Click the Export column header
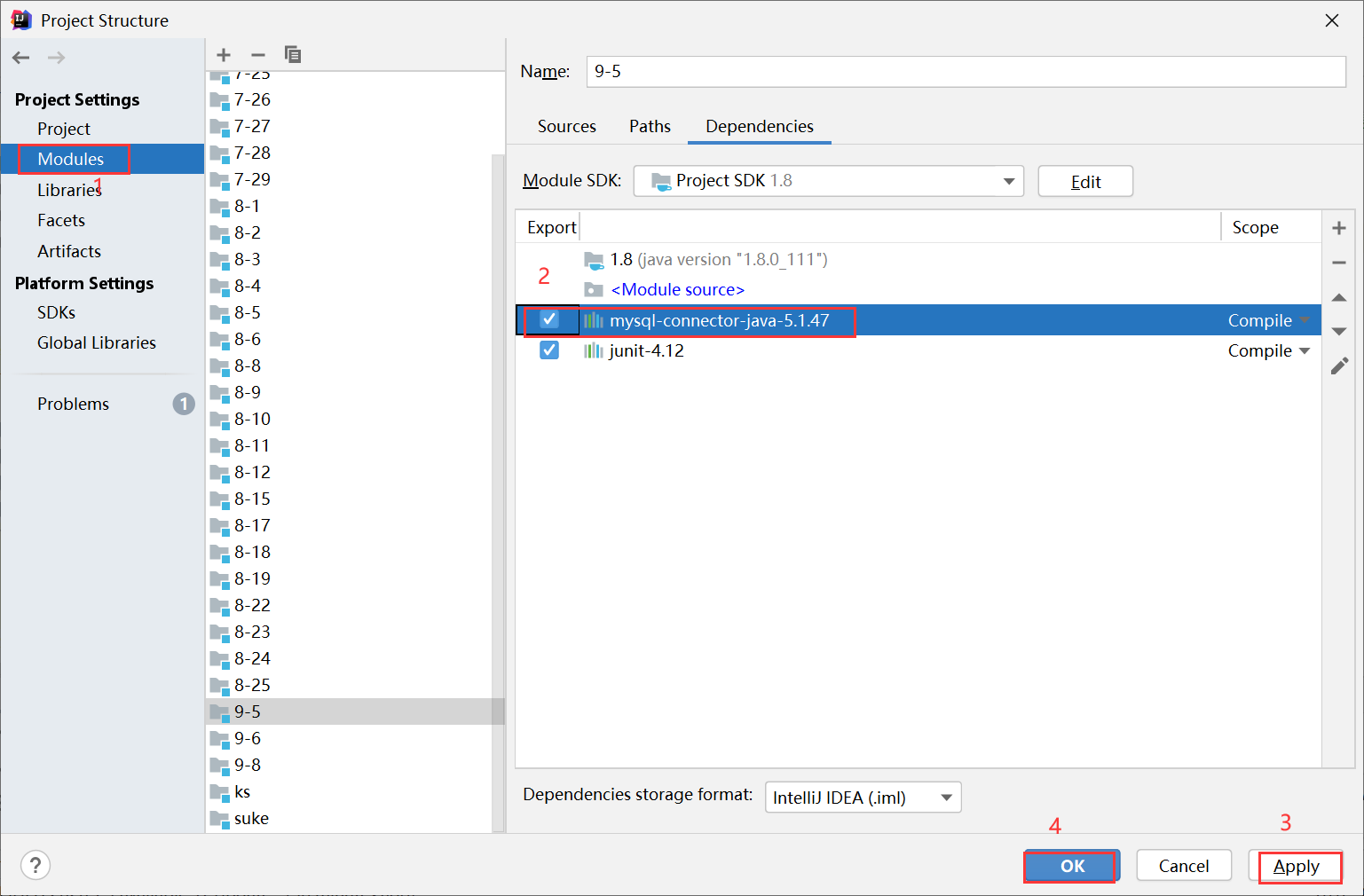 coord(552,227)
